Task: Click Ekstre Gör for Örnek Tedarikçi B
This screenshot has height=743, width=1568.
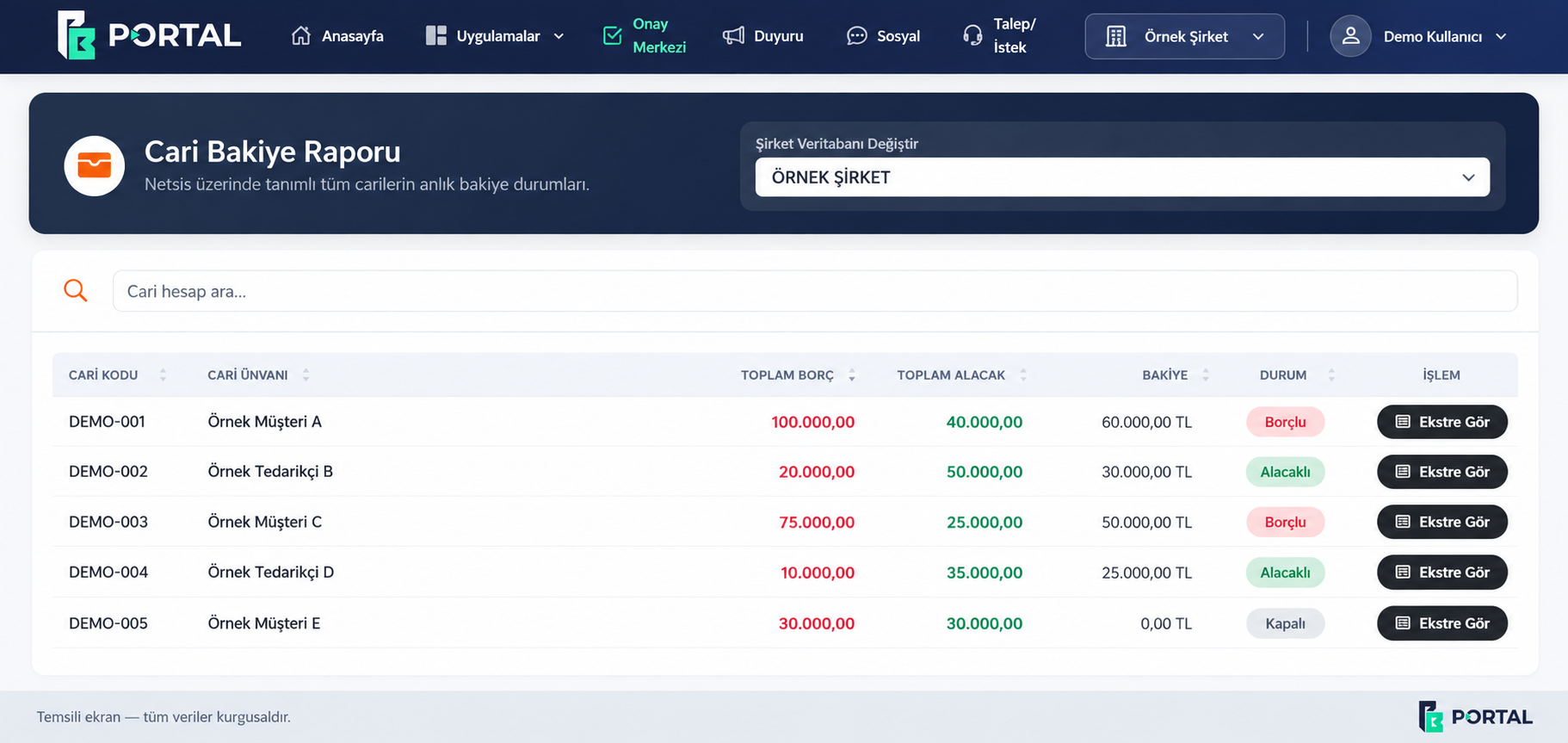Action: tap(1442, 472)
